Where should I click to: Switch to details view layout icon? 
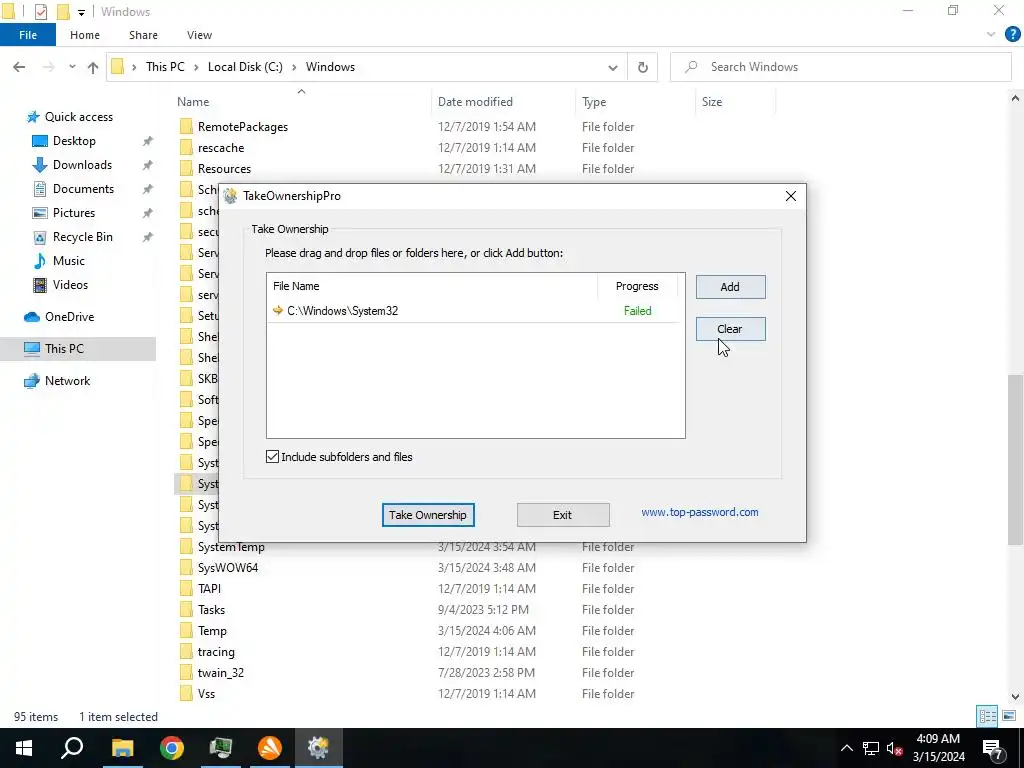pos(987,716)
